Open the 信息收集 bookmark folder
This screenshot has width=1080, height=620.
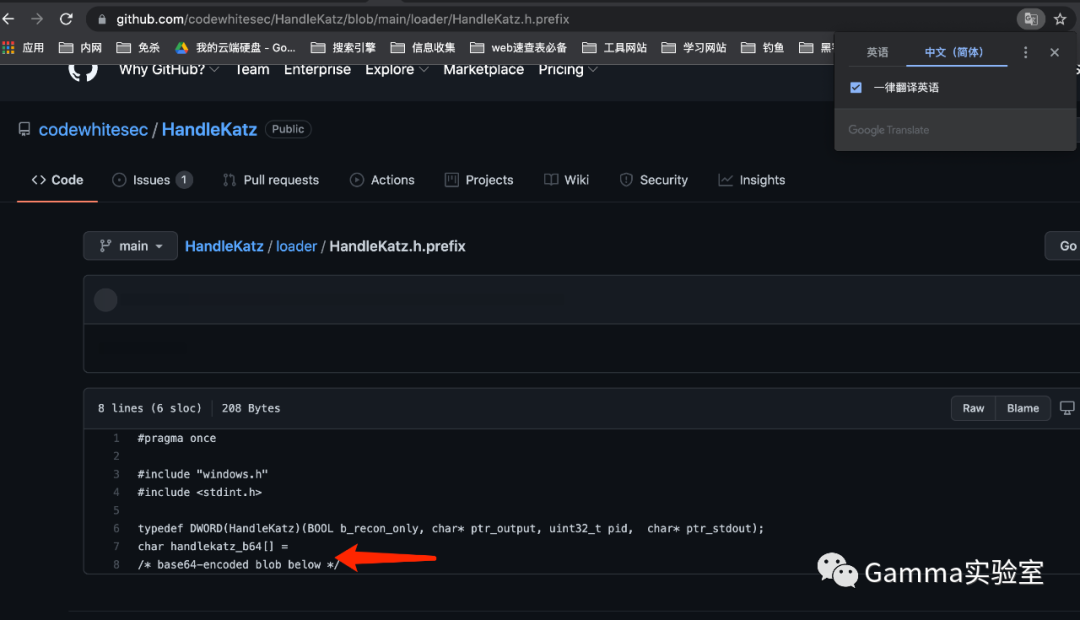423,48
